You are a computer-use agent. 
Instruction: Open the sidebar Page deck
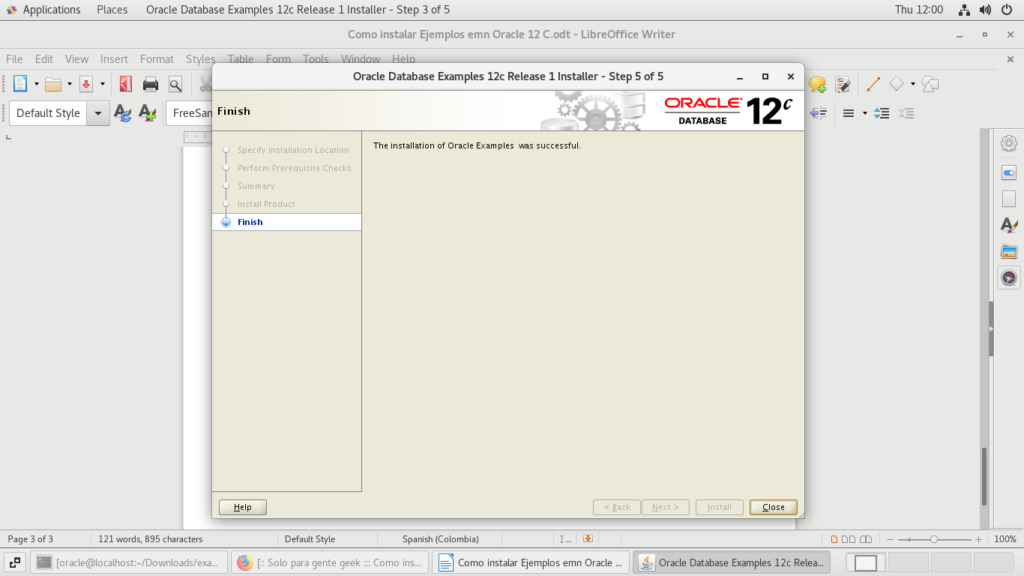pyautogui.click(x=1009, y=199)
